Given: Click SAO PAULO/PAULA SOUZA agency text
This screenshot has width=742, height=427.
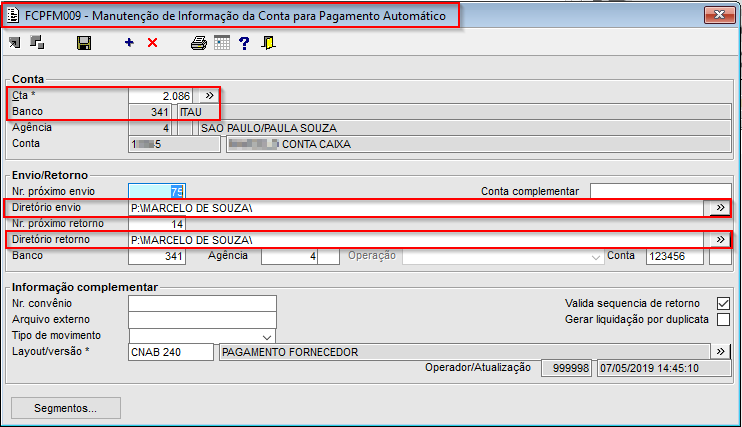Looking at the screenshot, I should coord(269,128).
